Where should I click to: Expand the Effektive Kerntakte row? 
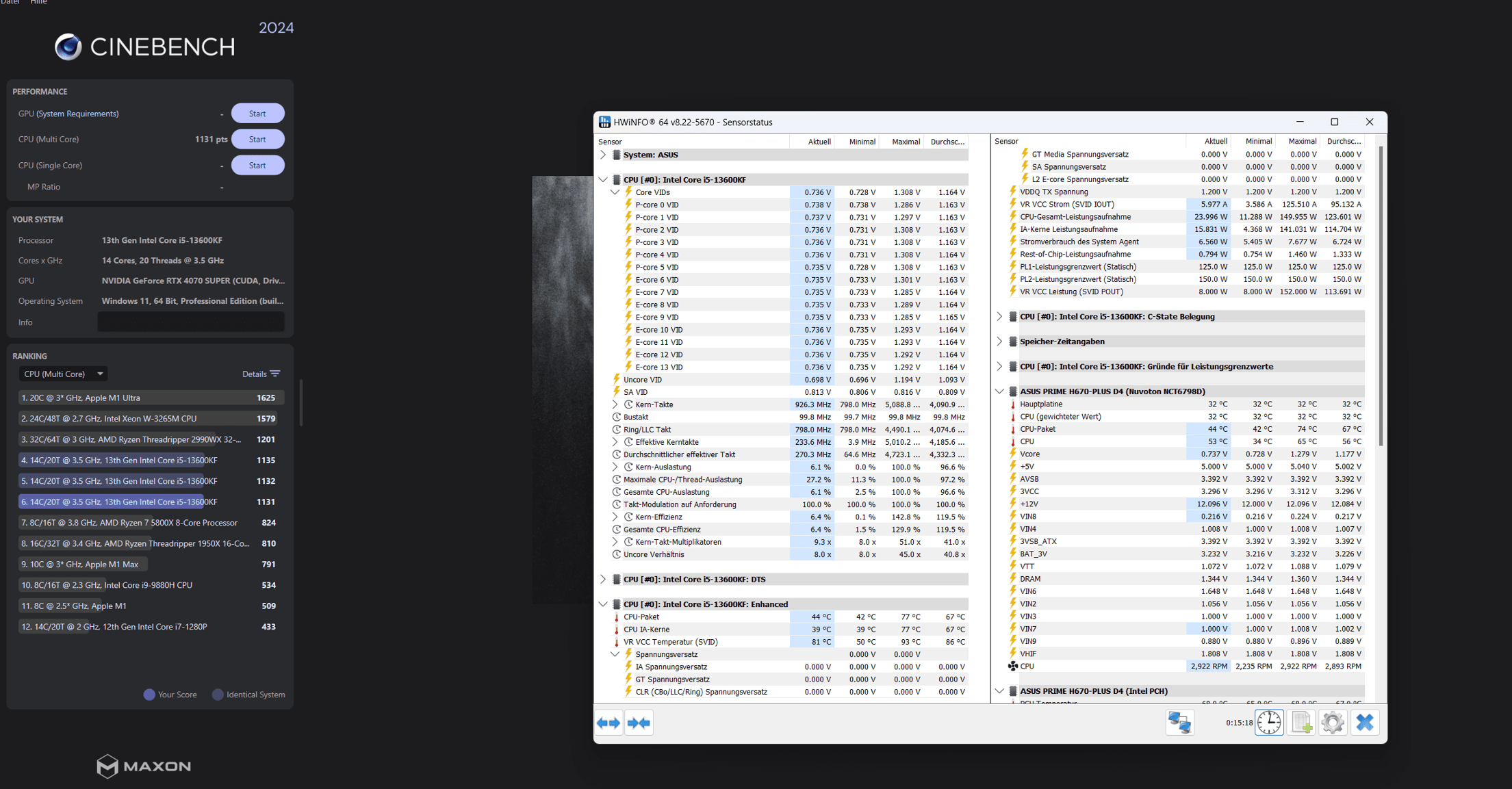[x=615, y=442]
